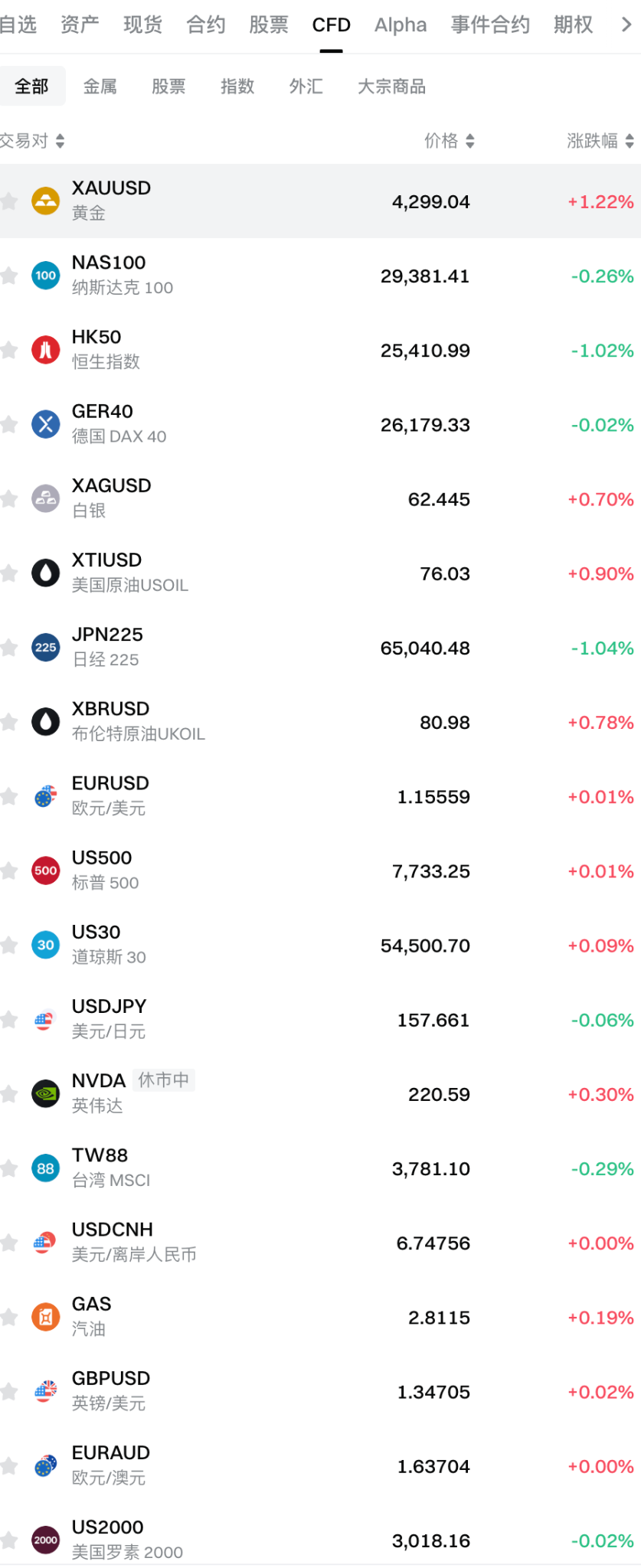
Task: Click the NVDA Nvidia logo icon
Action: [x=45, y=1093]
